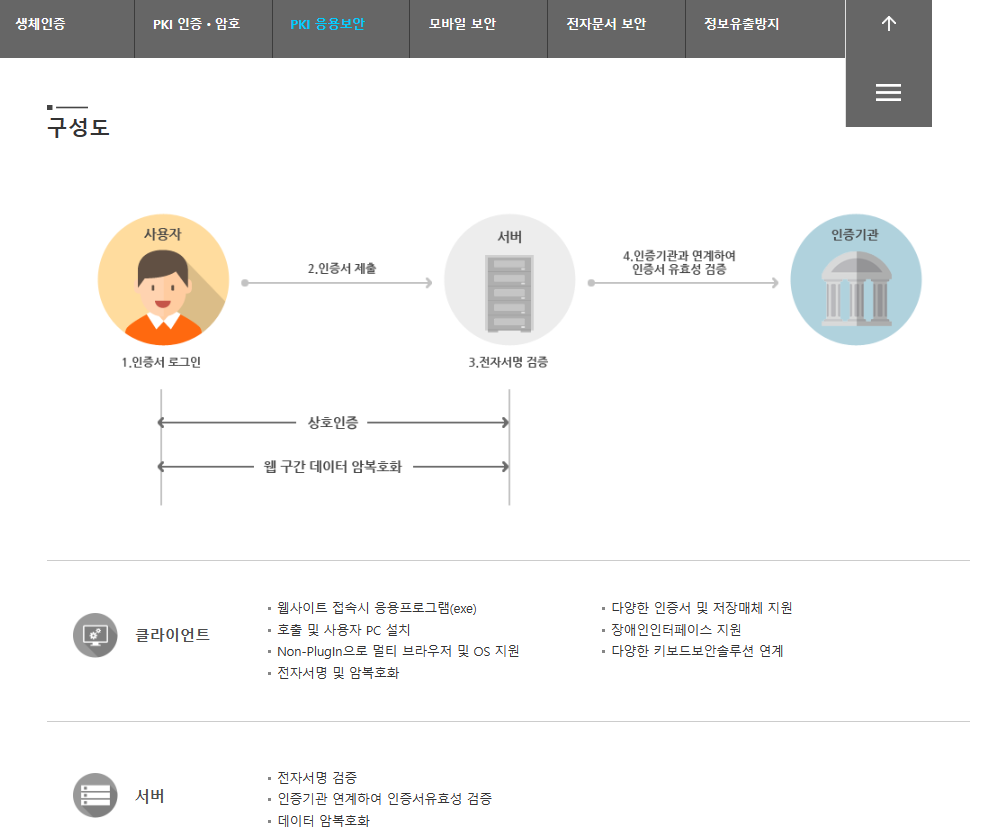This screenshot has width=1001, height=839.
Task: Click the 서버 section list icon
Action: [95, 796]
